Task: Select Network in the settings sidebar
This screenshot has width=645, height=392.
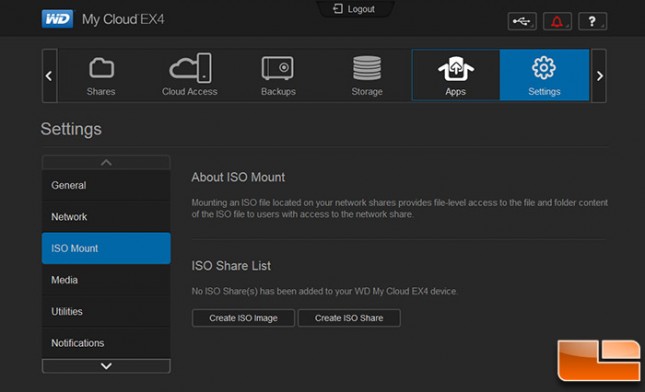Action: click(106, 217)
